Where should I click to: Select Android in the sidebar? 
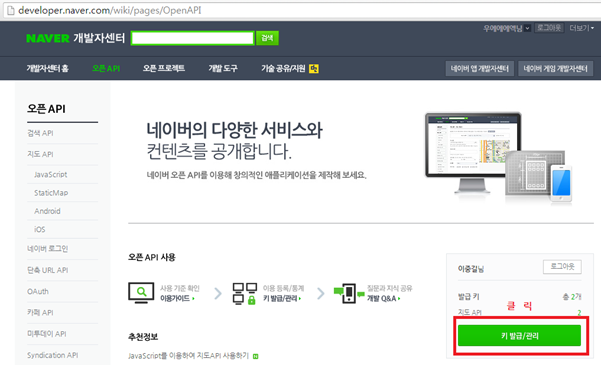pos(47,211)
